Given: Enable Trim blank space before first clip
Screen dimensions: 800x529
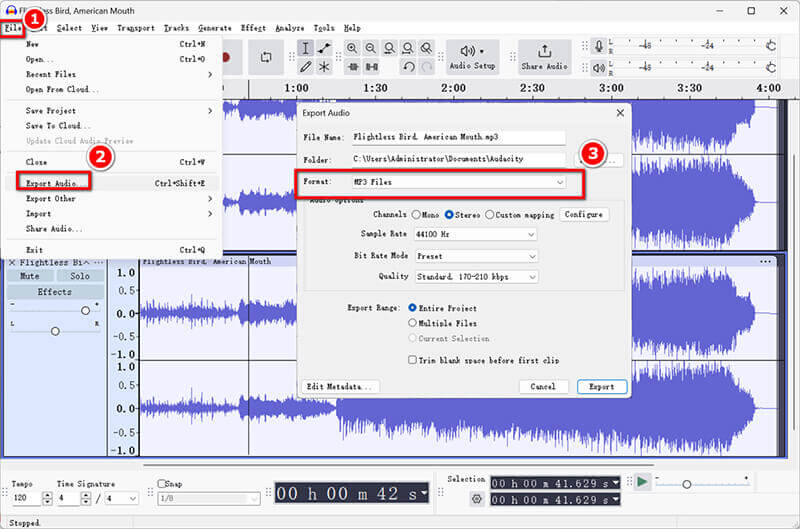Looking at the screenshot, I should (412, 360).
